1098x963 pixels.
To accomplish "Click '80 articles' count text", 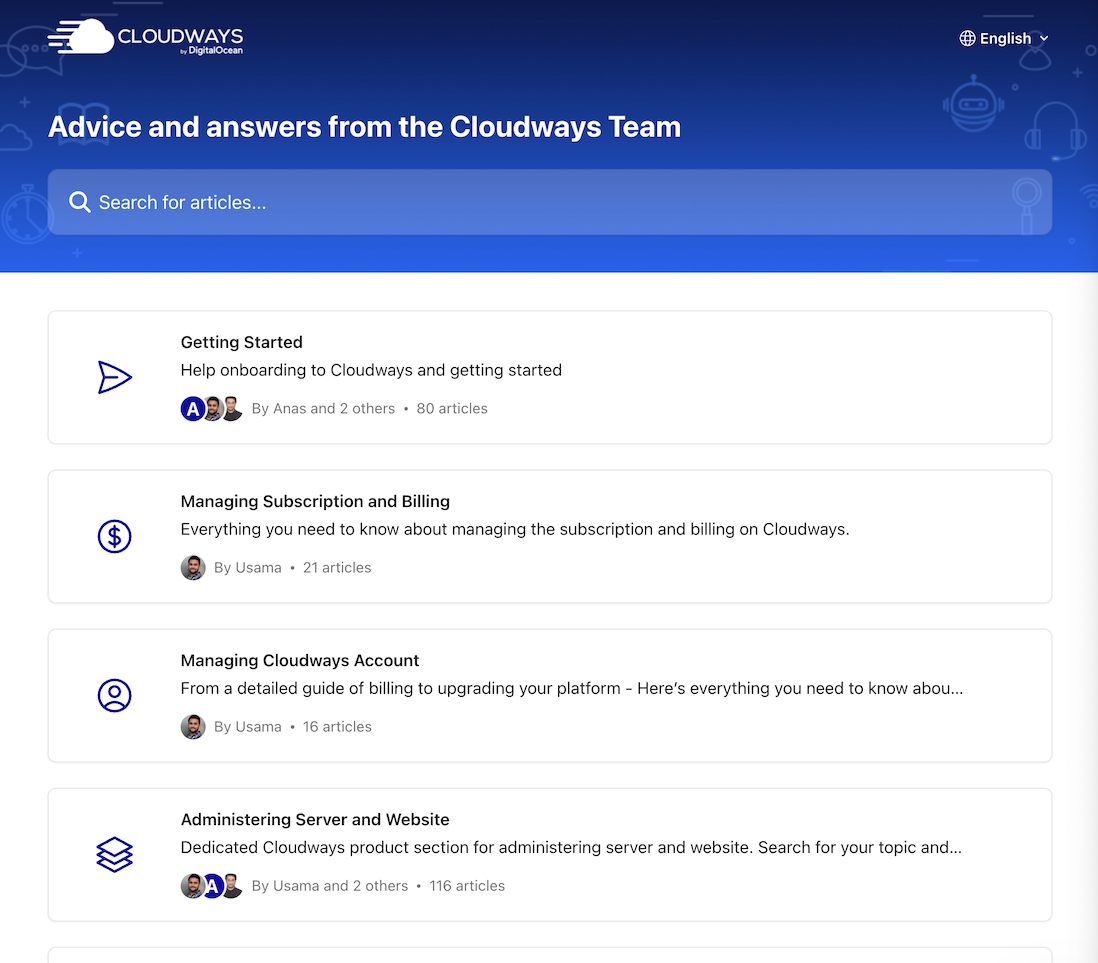I will coord(452,408).
